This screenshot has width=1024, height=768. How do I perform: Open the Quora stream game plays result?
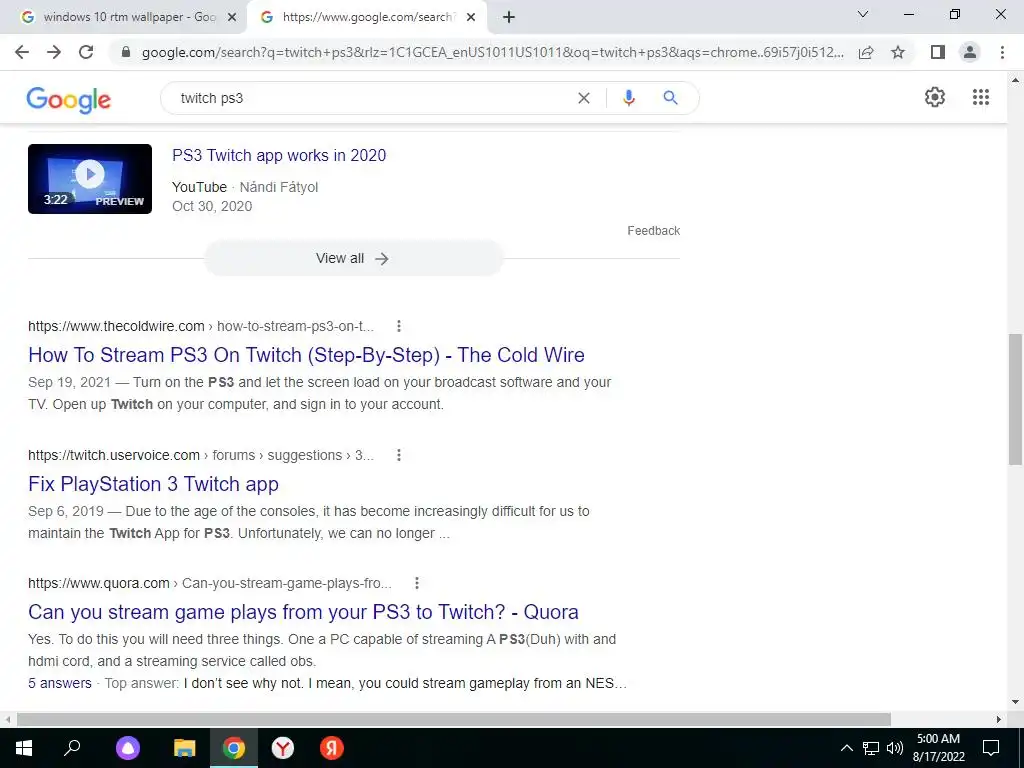pos(303,612)
